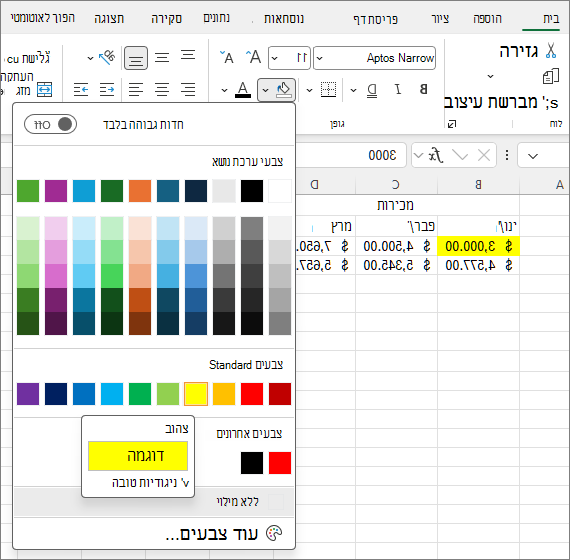The width and height of the screenshot is (570, 560).
Task: Select dark red standard color swatch
Action: 280,394
